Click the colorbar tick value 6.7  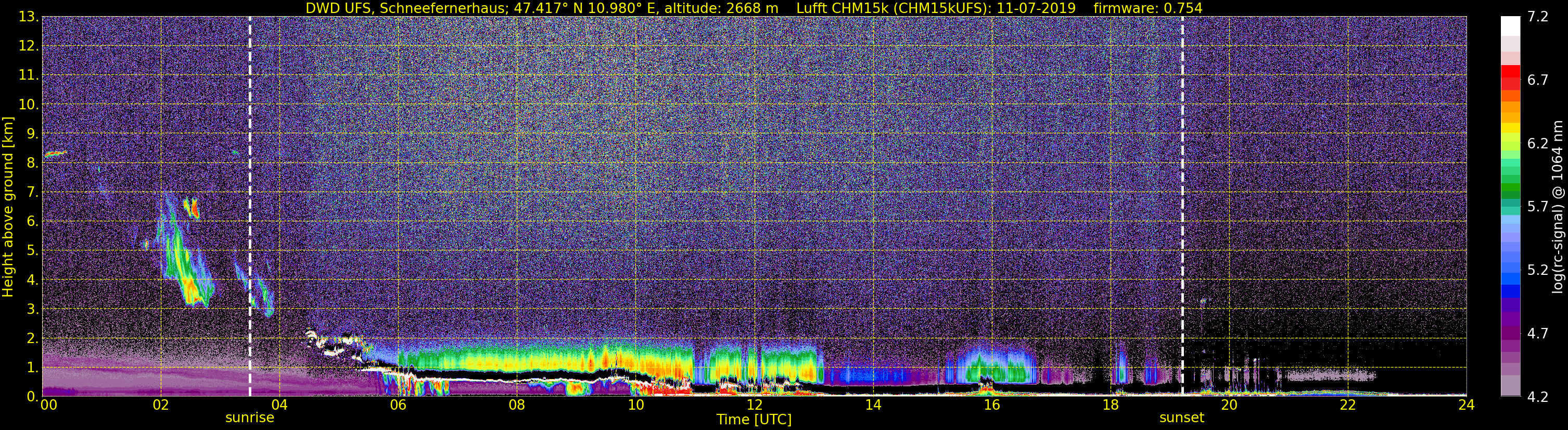coord(1538,80)
